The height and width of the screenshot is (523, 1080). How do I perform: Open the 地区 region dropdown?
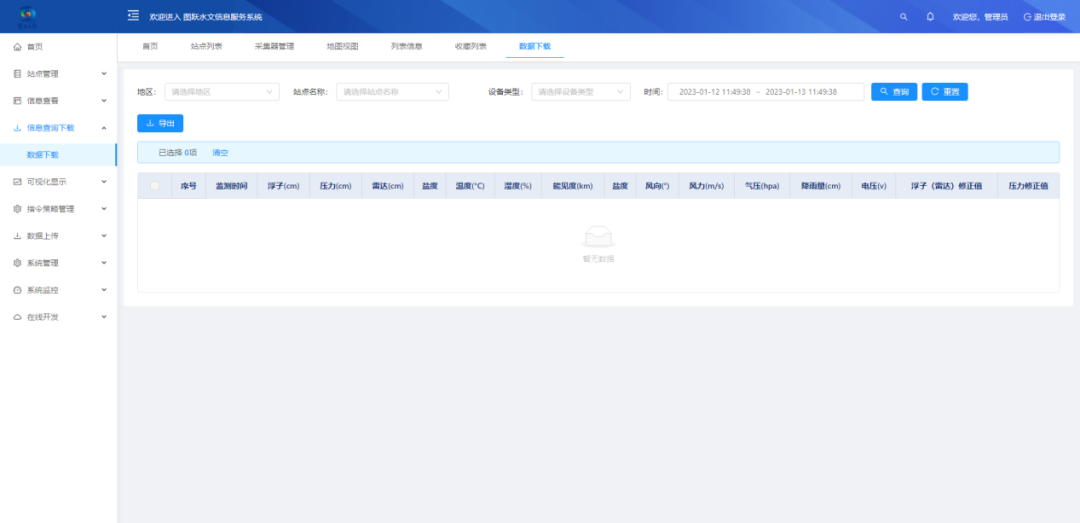(x=222, y=92)
